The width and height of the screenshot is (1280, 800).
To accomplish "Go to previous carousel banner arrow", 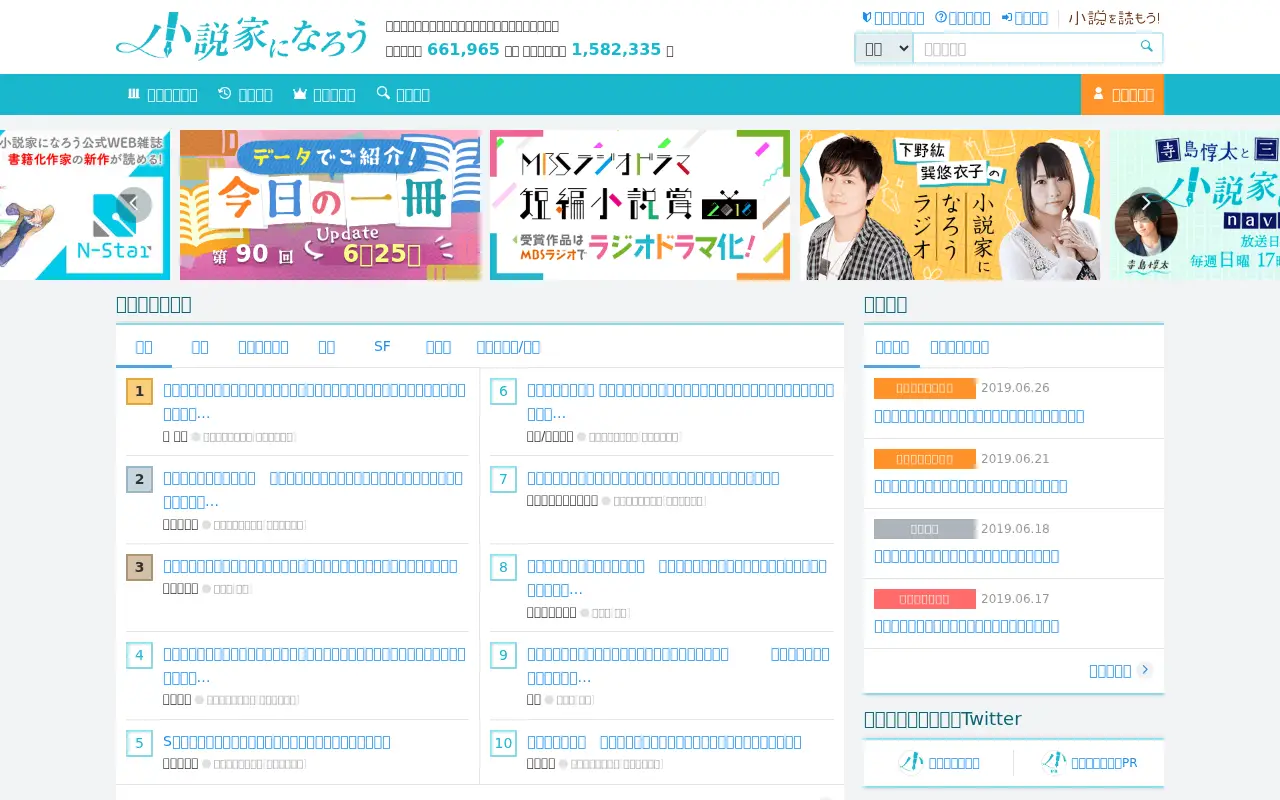I will click(134, 204).
